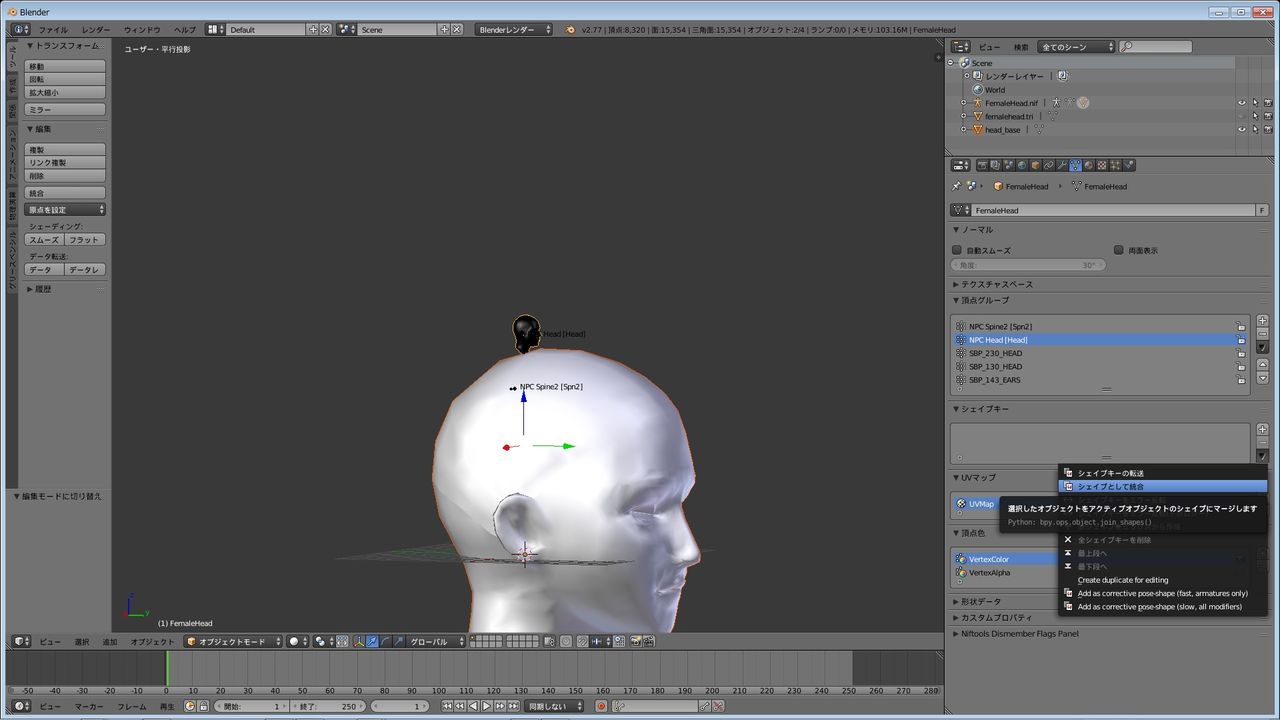The width and height of the screenshot is (1280, 720).
Task: Expand FemaleHead.nif tree node in outliner
Action: point(964,103)
